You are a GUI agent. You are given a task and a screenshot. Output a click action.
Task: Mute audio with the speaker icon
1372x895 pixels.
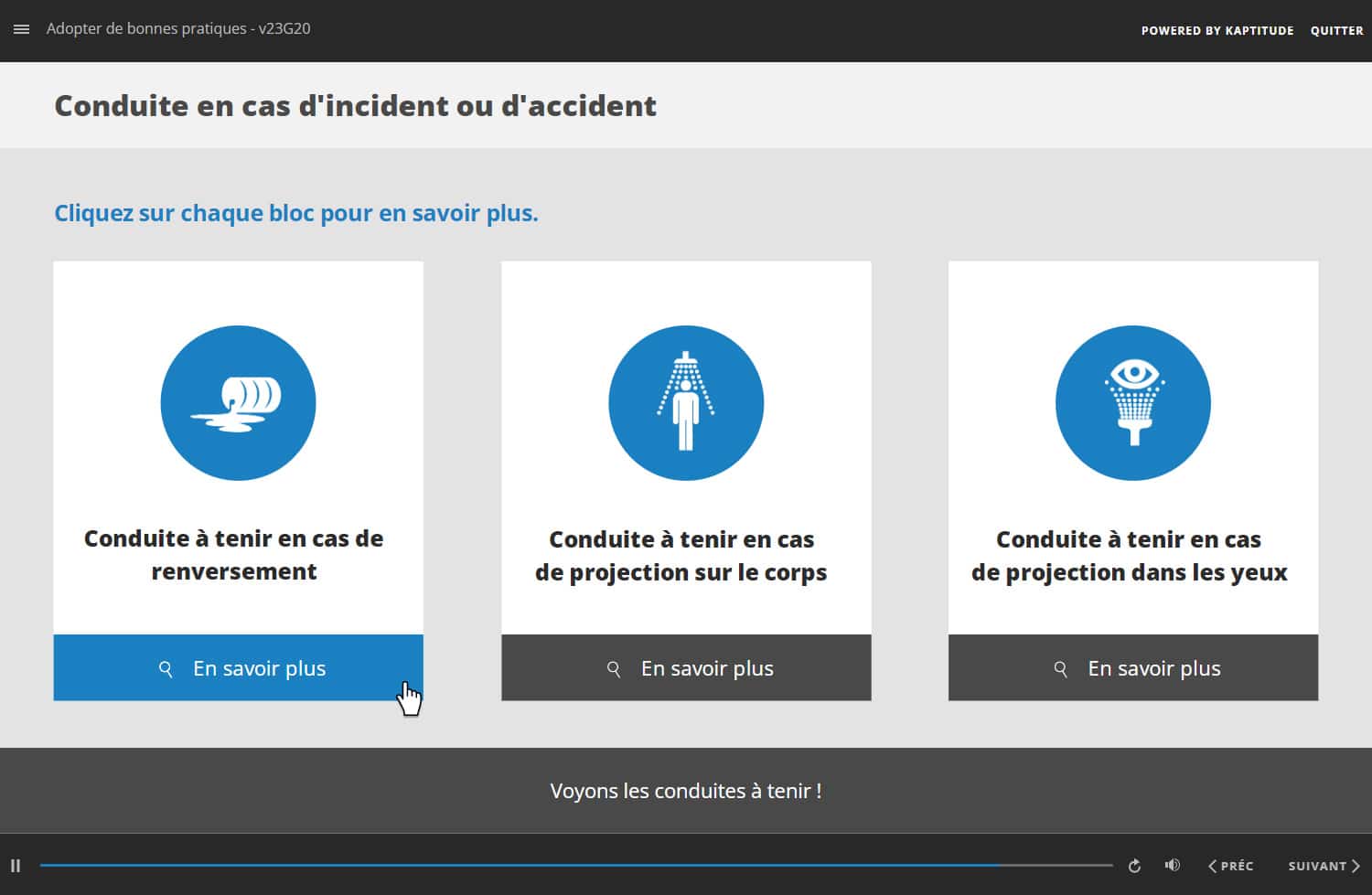(x=1172, y=866)
